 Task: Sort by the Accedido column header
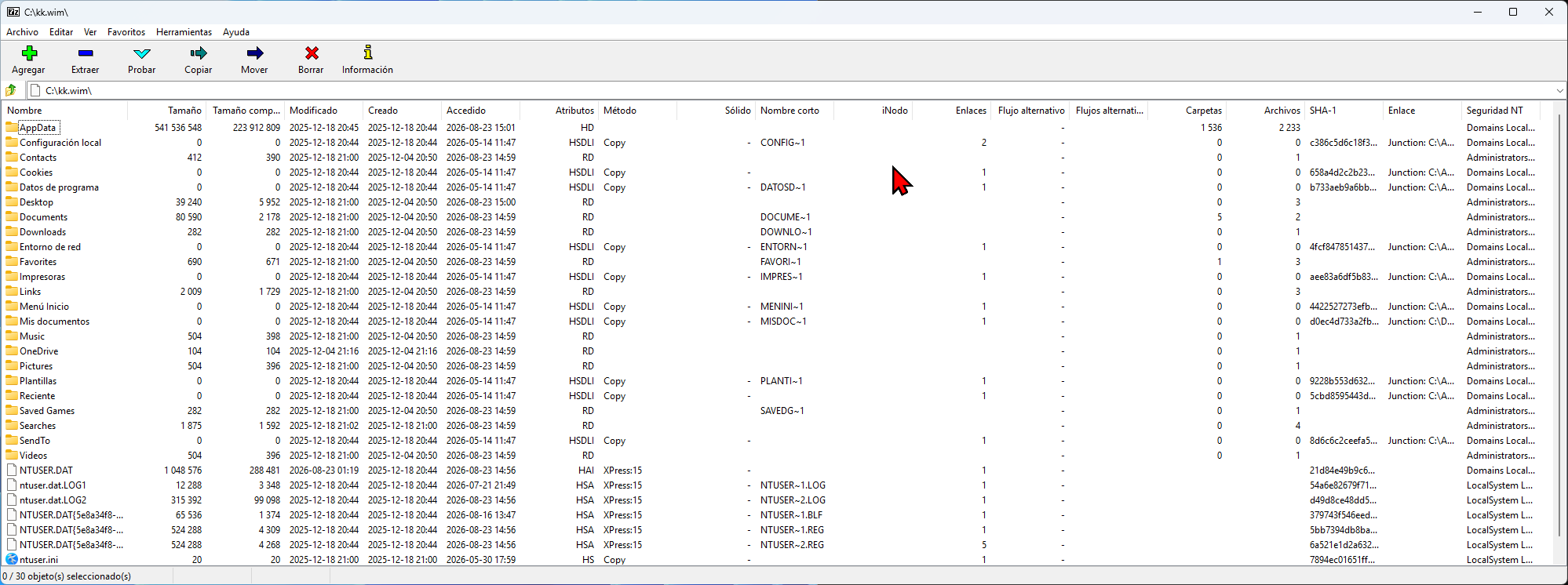480,111
